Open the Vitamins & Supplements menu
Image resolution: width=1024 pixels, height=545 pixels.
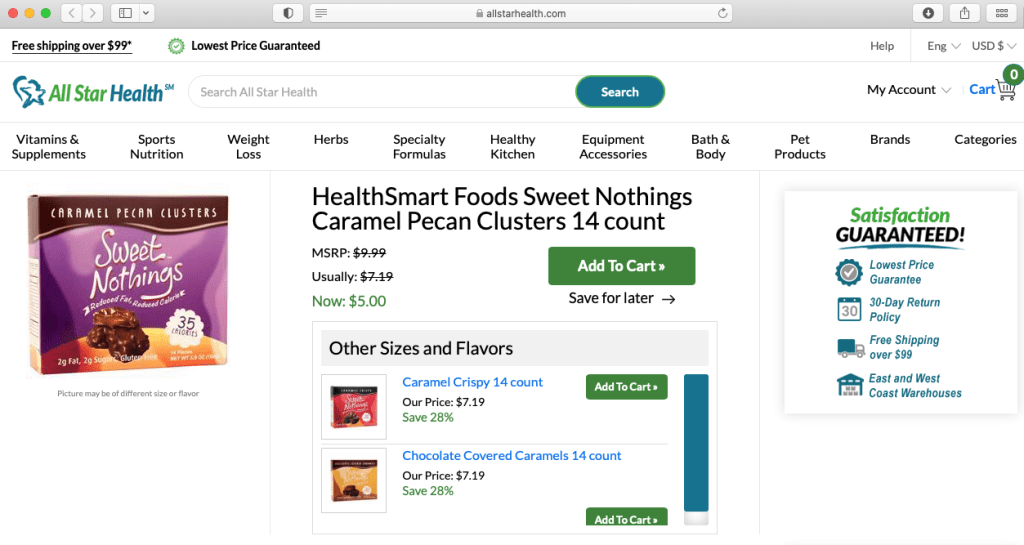click(x=48, y=147)
